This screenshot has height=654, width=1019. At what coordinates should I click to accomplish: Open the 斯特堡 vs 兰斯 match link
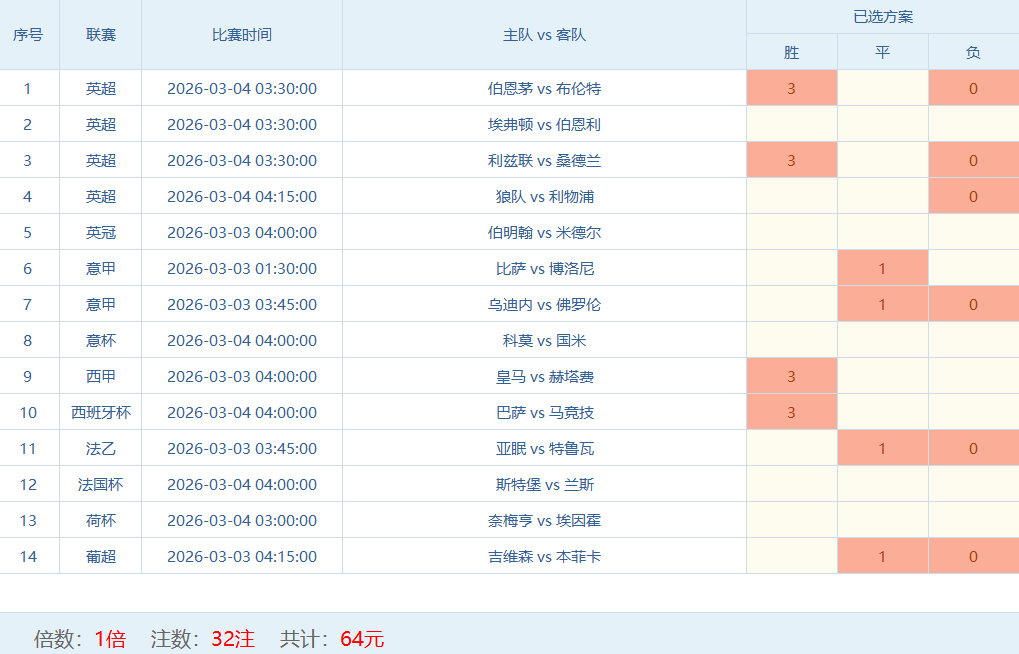544,484
